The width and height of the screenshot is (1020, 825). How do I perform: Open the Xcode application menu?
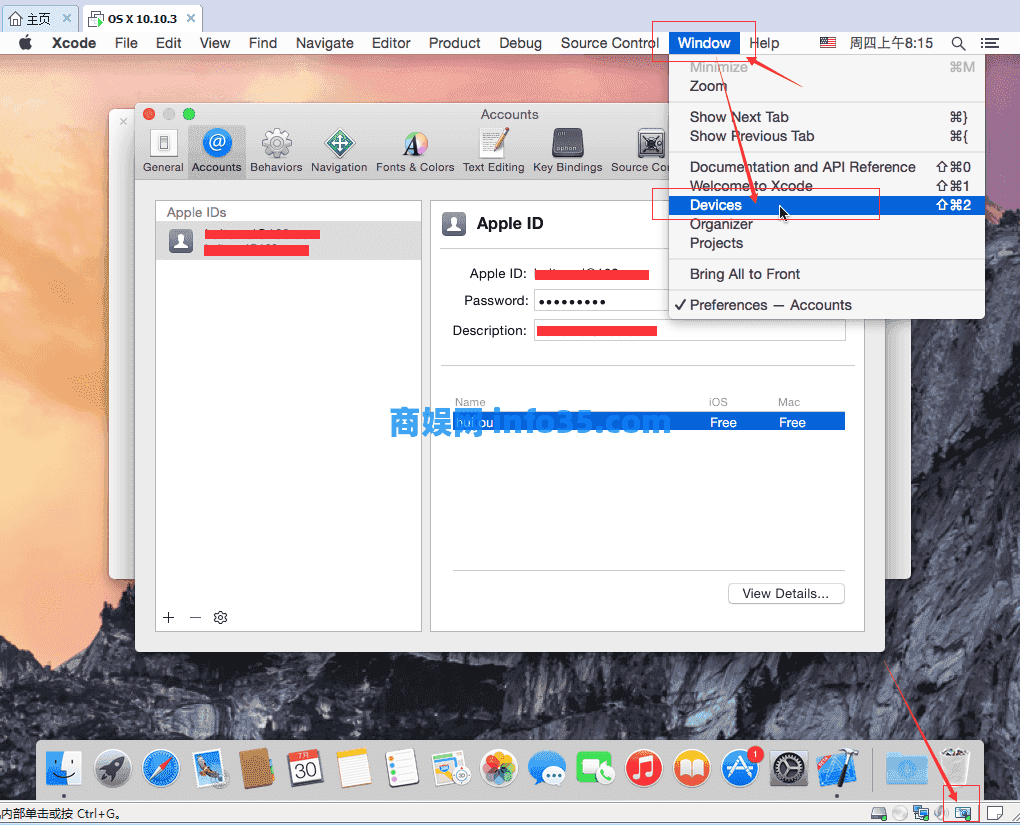74,43
